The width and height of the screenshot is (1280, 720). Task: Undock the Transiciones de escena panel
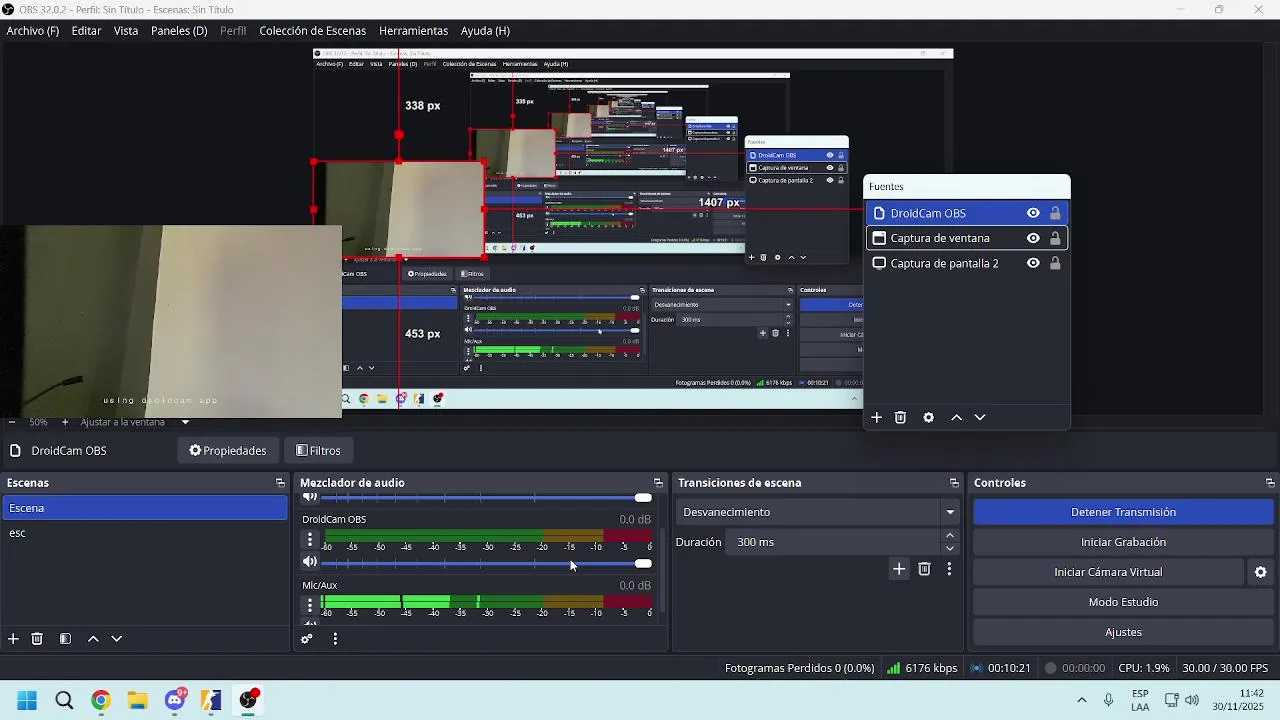954,483
